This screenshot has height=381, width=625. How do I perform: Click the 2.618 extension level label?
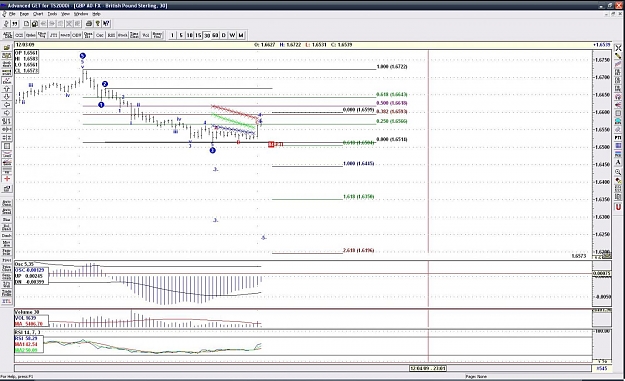pyautogui.click(x=358, y=250)
